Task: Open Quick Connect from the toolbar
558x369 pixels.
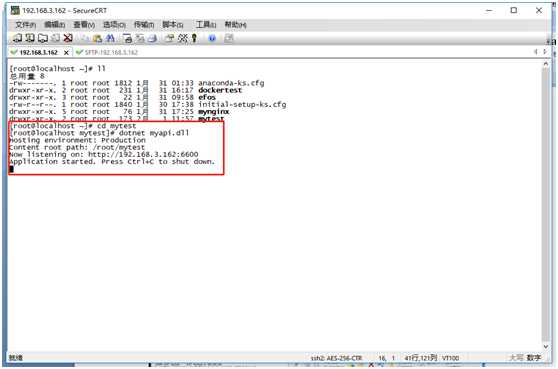Action: (x=30, y=38)
